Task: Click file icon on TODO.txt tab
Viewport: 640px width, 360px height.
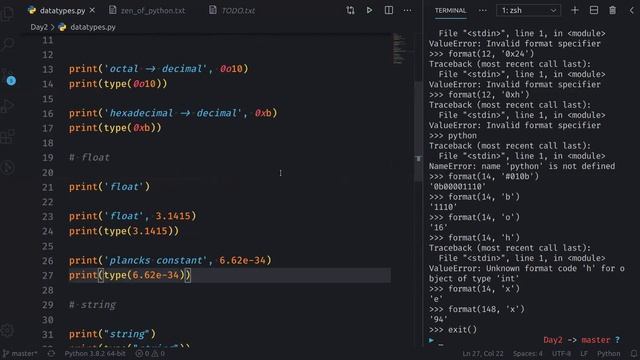Action: click(213, 10)
